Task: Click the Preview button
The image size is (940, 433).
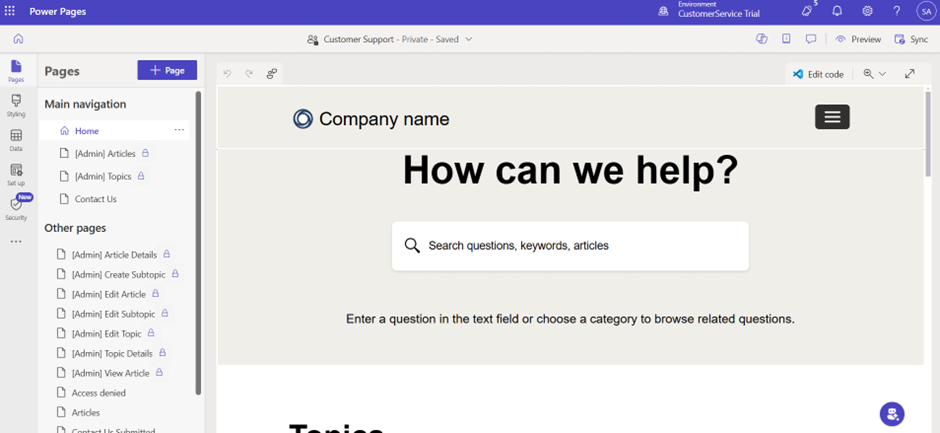Action: (858, 39)
